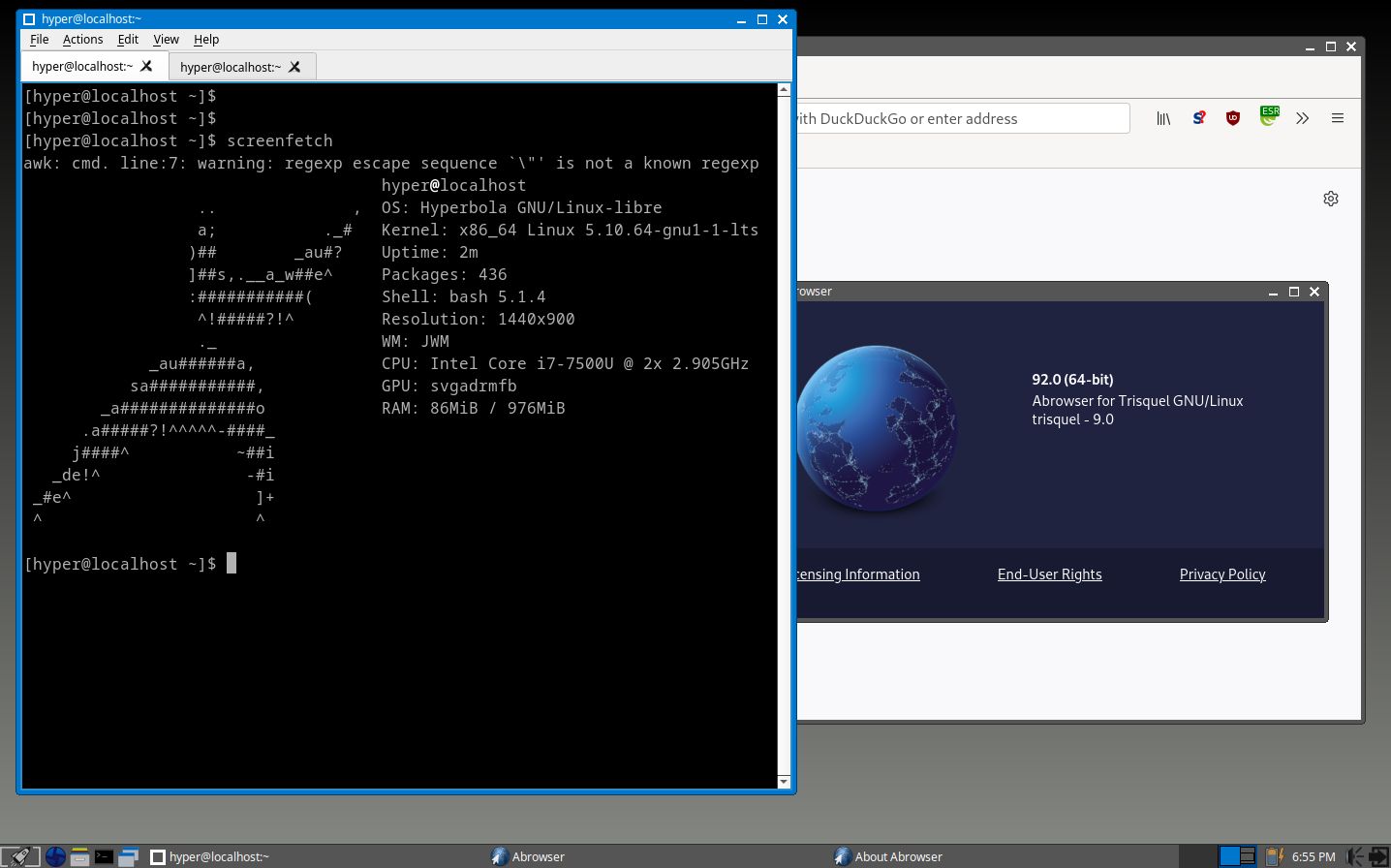
Task: Click the terminal scrollbar up arrow
Action: (x=784, y=90)
